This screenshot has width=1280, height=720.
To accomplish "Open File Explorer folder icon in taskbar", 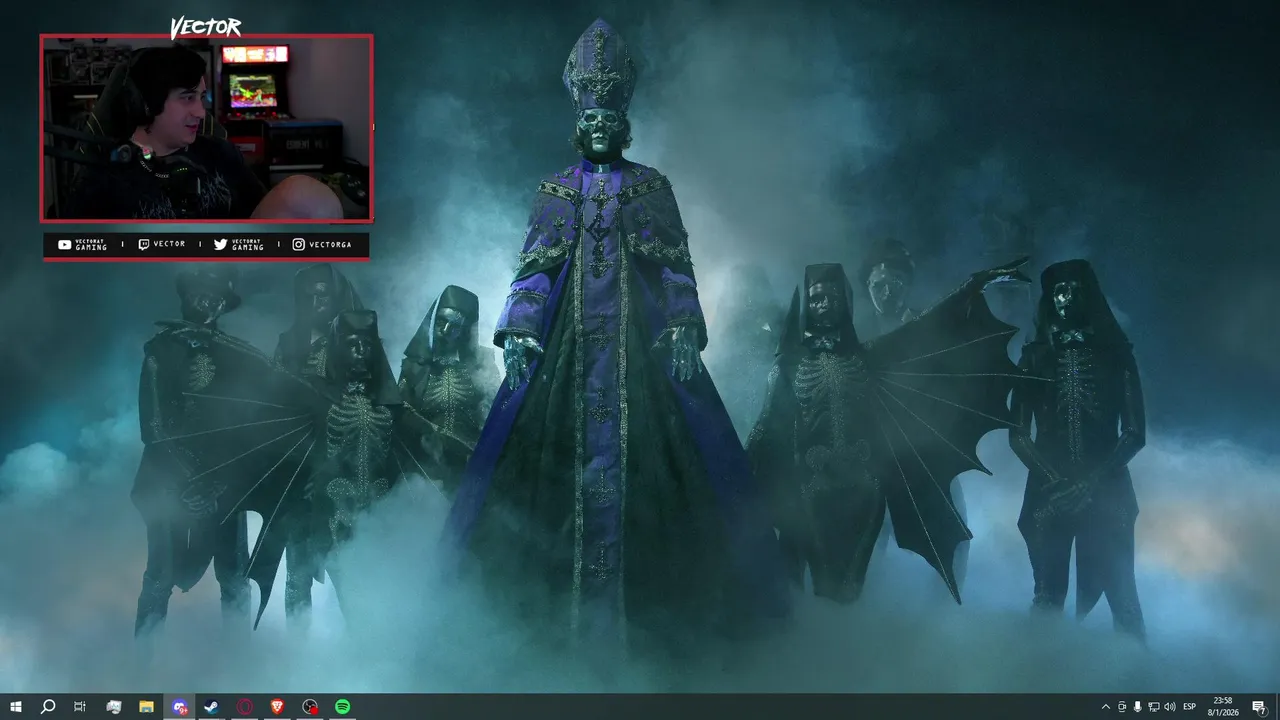I will click(x=146, y=707).
